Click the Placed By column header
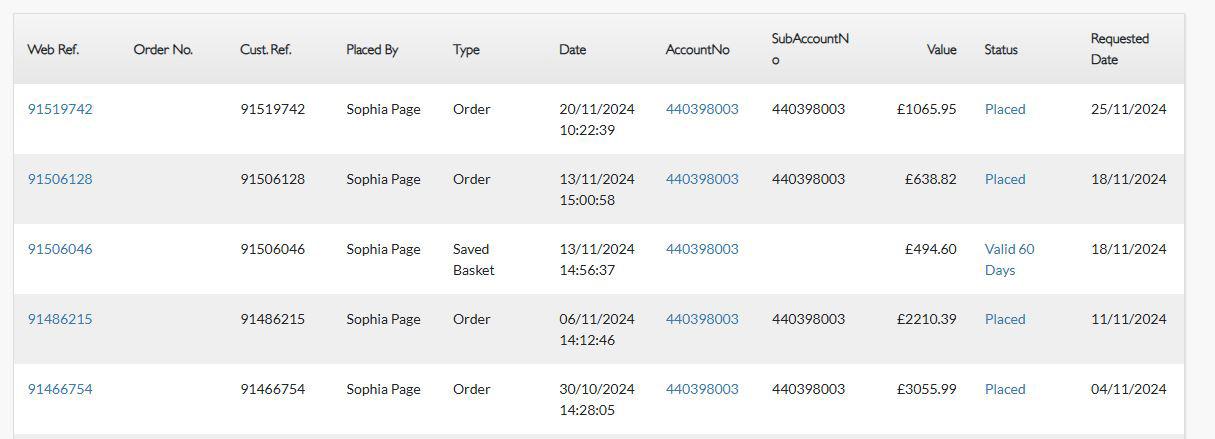Viewport: 1215px width, 439px height. [x=372, y=49]
